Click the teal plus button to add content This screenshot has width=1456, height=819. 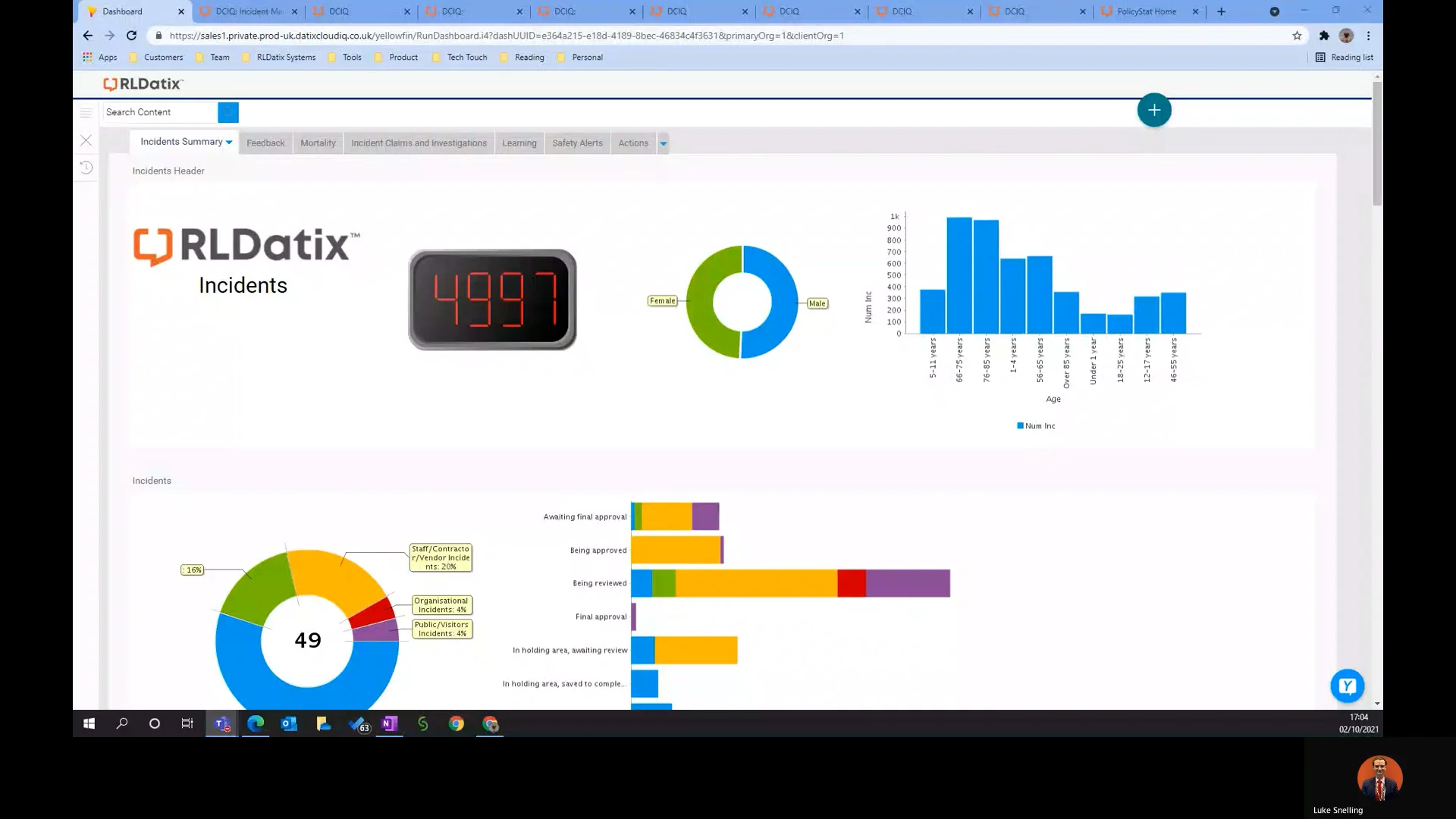click(1153, 110)
